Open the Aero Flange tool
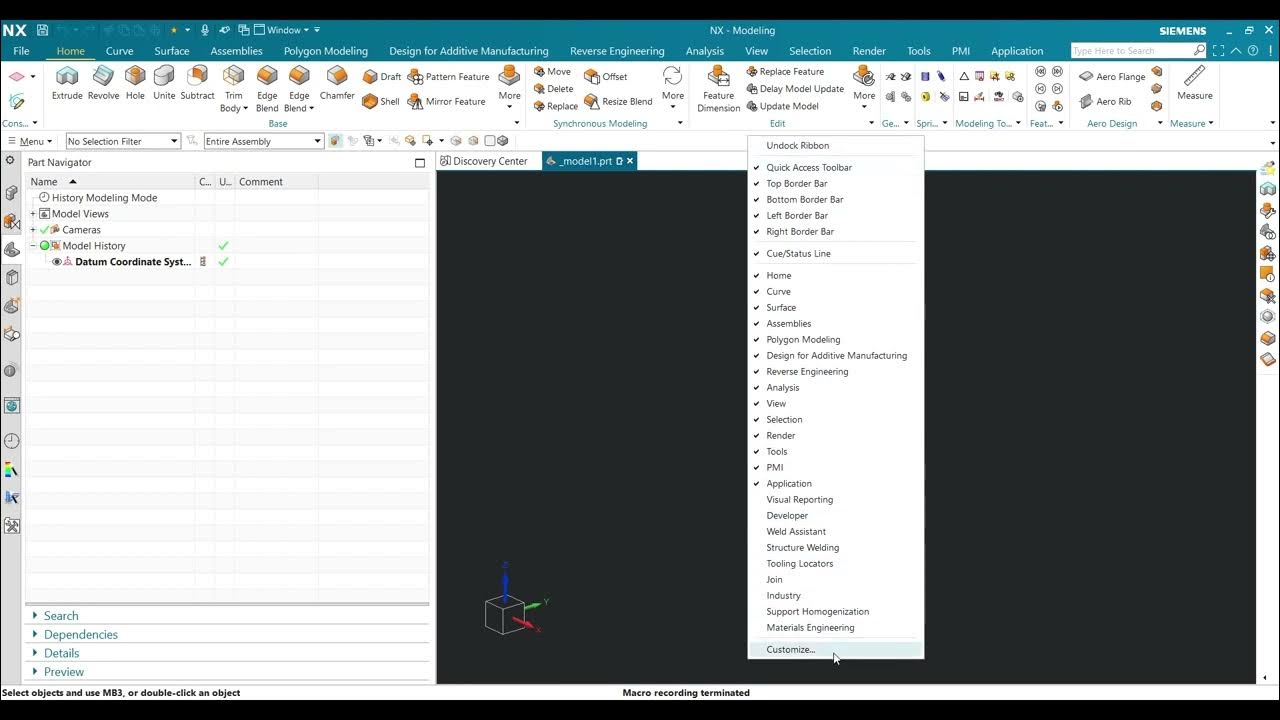This screenshot has width=1280, height=720. 1112,77
